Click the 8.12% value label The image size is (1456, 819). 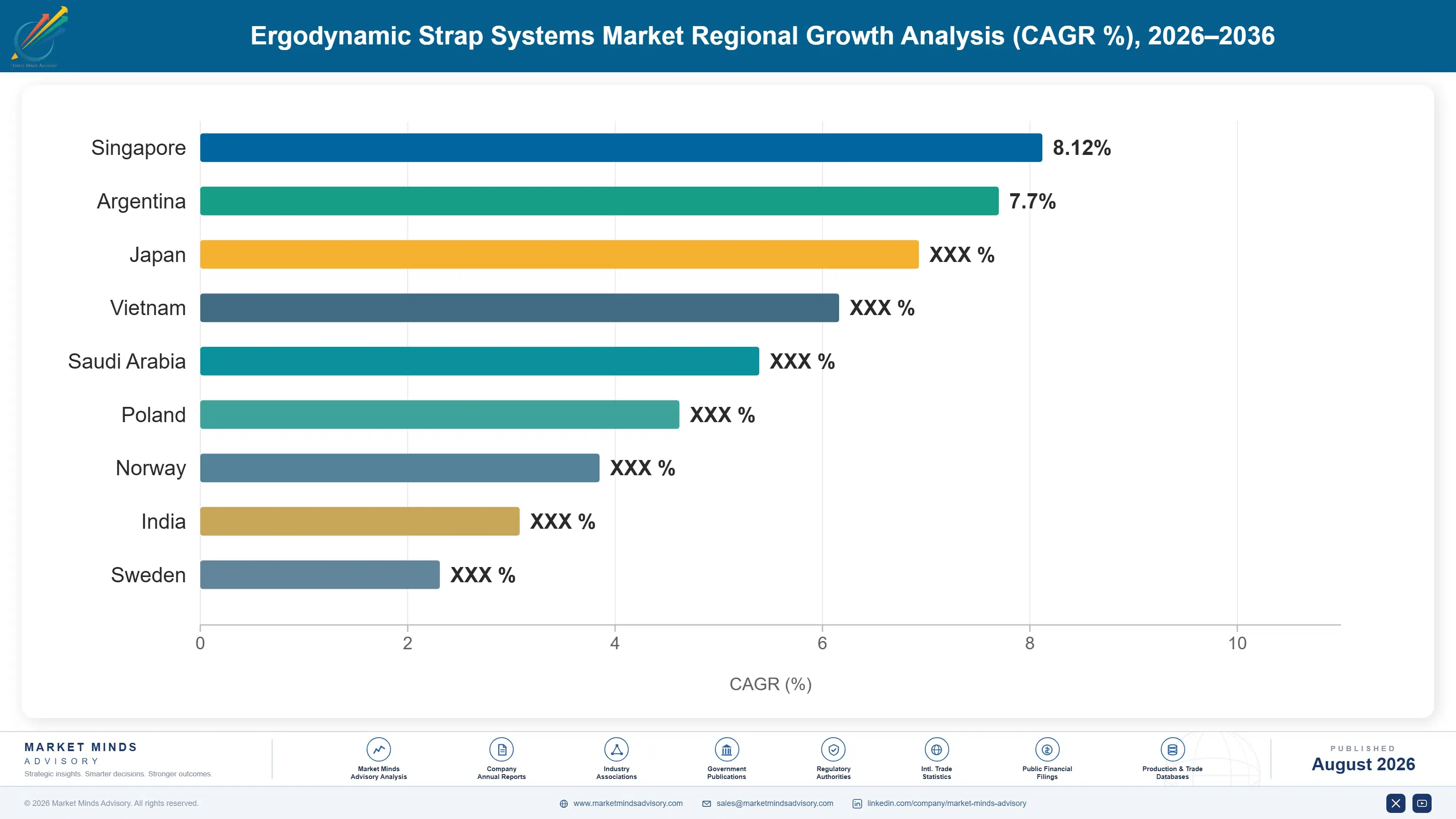(1082, 148)
